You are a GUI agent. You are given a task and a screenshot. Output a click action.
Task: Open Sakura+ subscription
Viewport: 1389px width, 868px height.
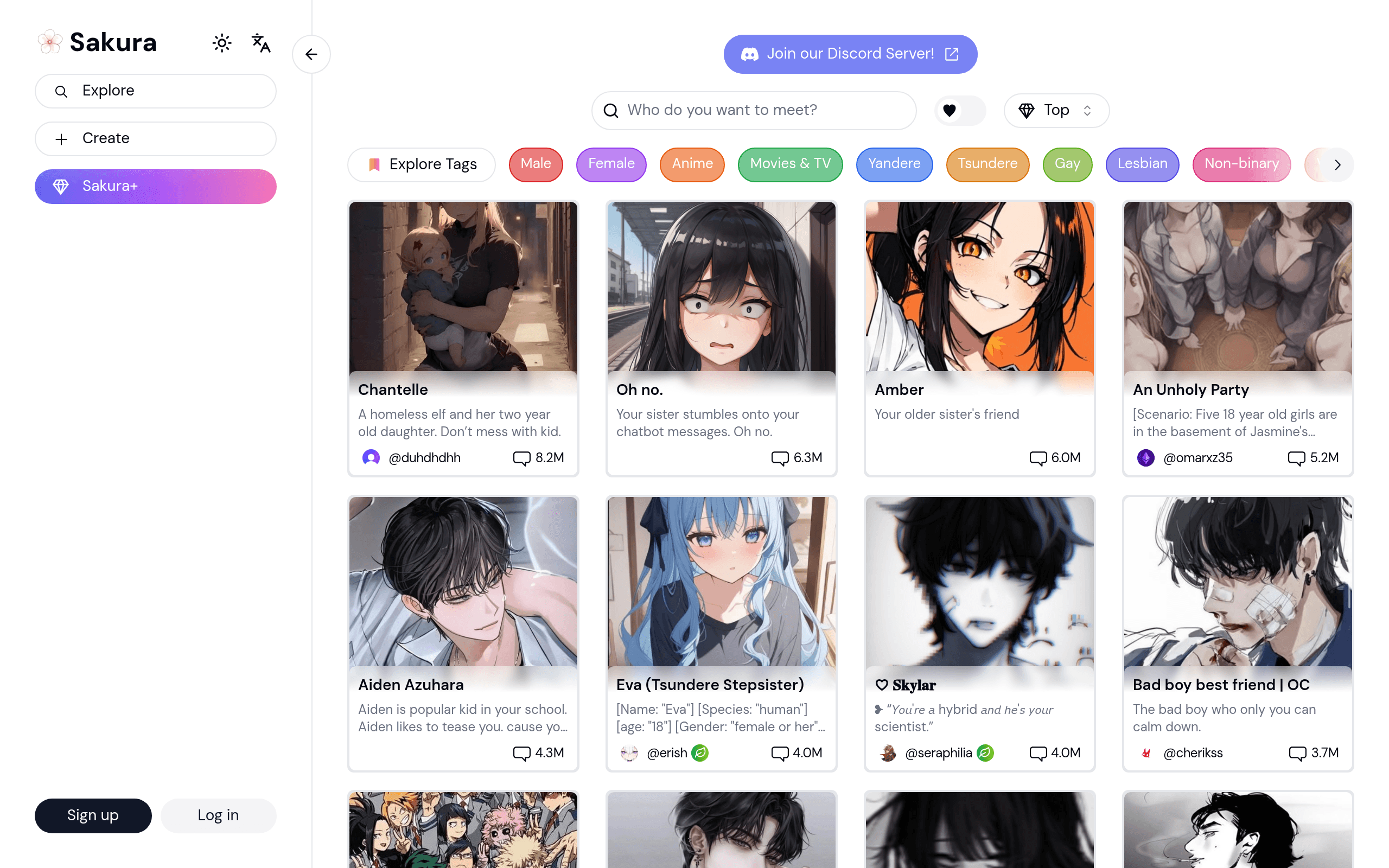(156, 186)
